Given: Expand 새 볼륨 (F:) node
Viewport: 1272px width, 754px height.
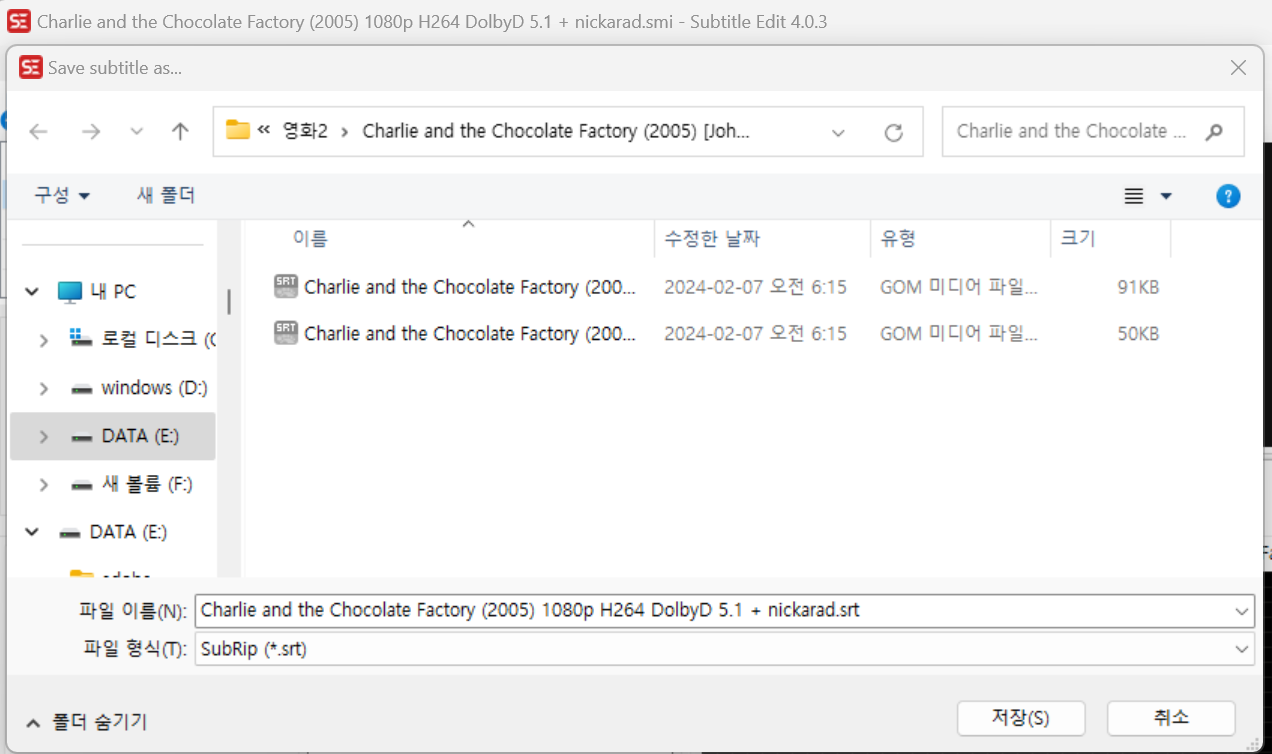Looking at the screenshot, I should click(43, 484).
